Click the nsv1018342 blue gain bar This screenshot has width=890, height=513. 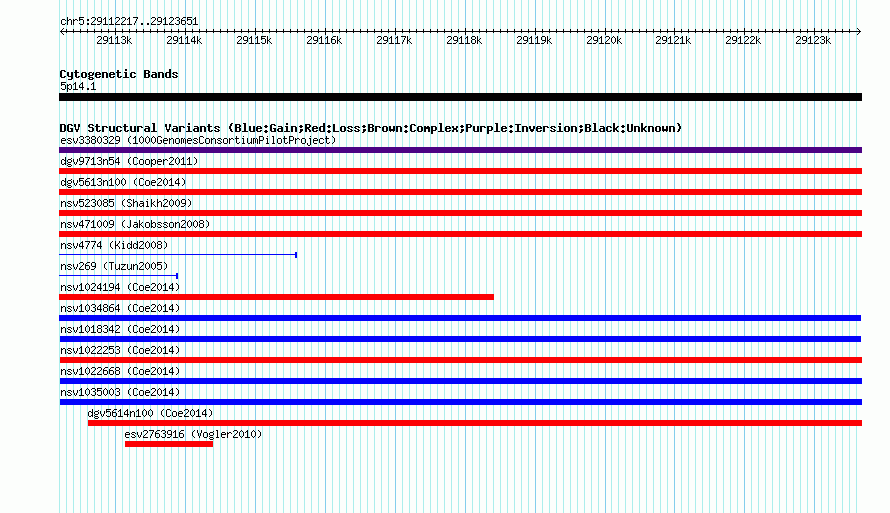point(460,339)
